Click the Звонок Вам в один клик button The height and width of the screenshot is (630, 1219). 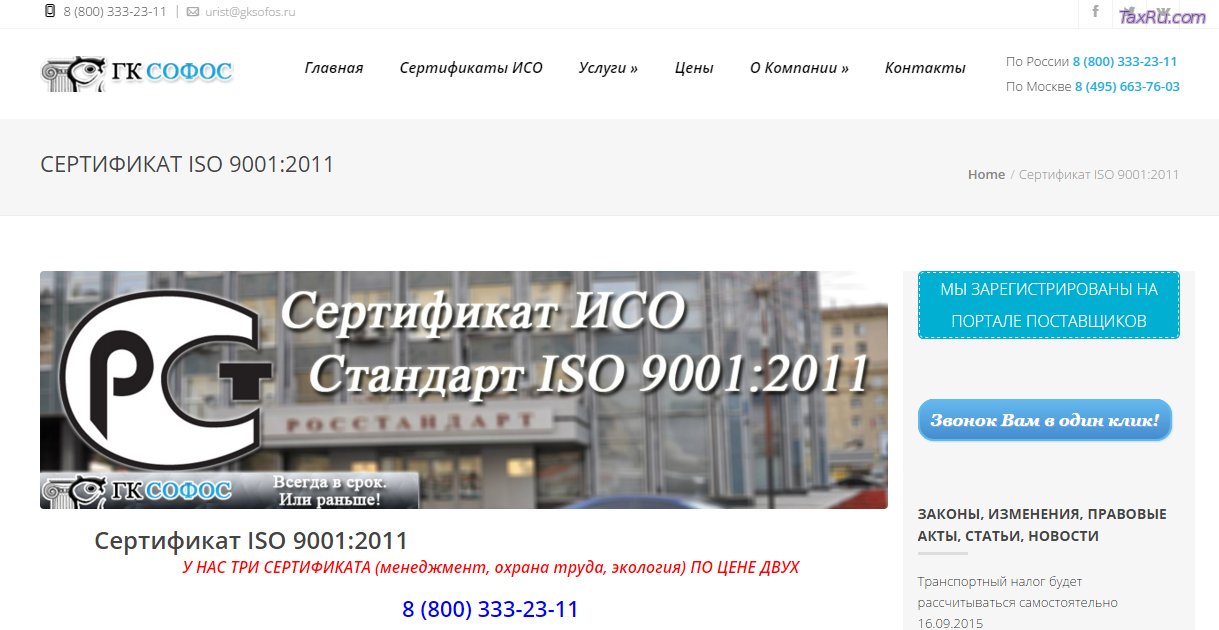coord(1044,419)
